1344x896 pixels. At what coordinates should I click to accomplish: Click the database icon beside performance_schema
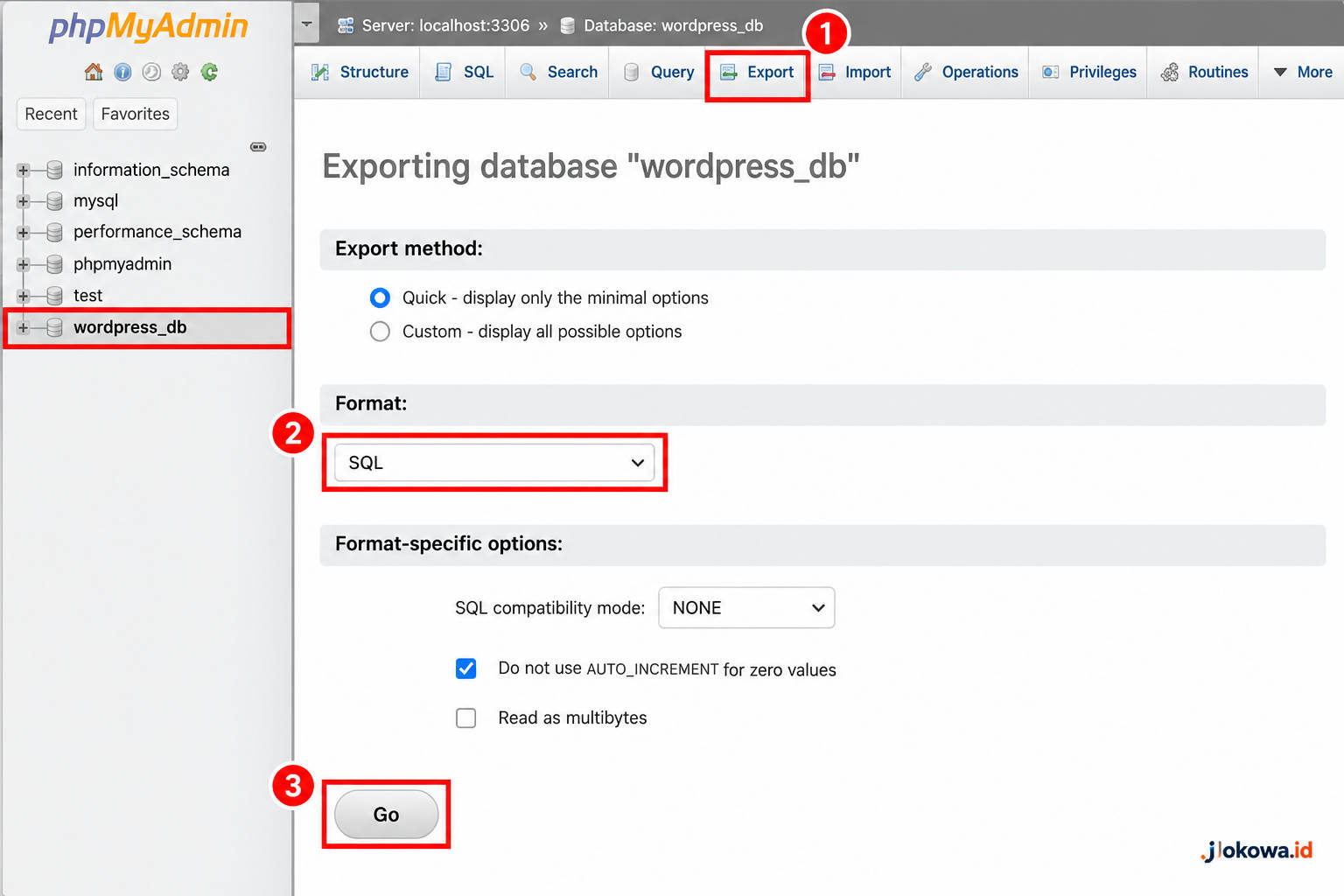pos(54,233)
